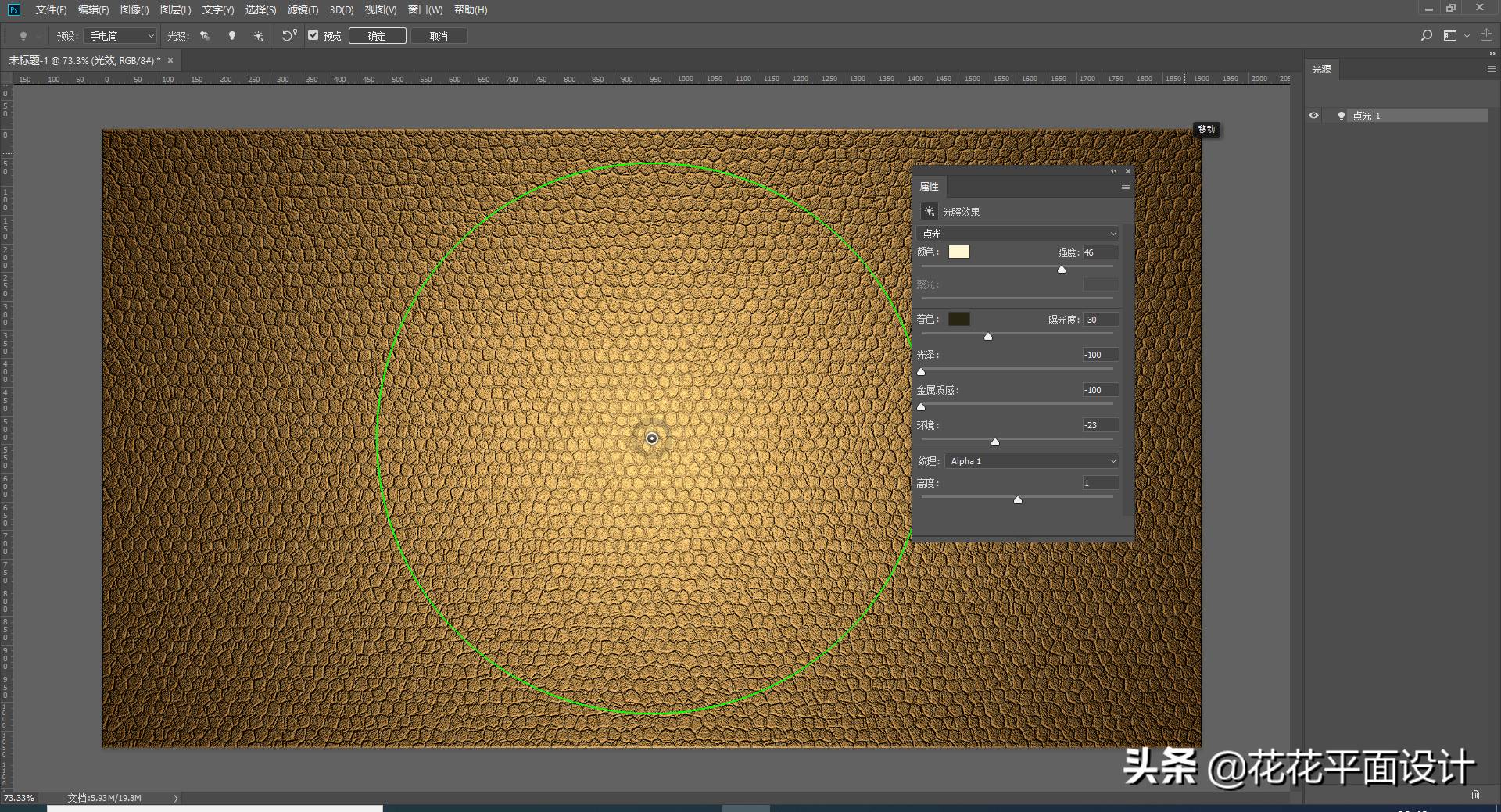Click the 曝光度 value field -30
The height and width of the screenshot is (812, 1501).
pyautogui.click(x=1101, y=320)
